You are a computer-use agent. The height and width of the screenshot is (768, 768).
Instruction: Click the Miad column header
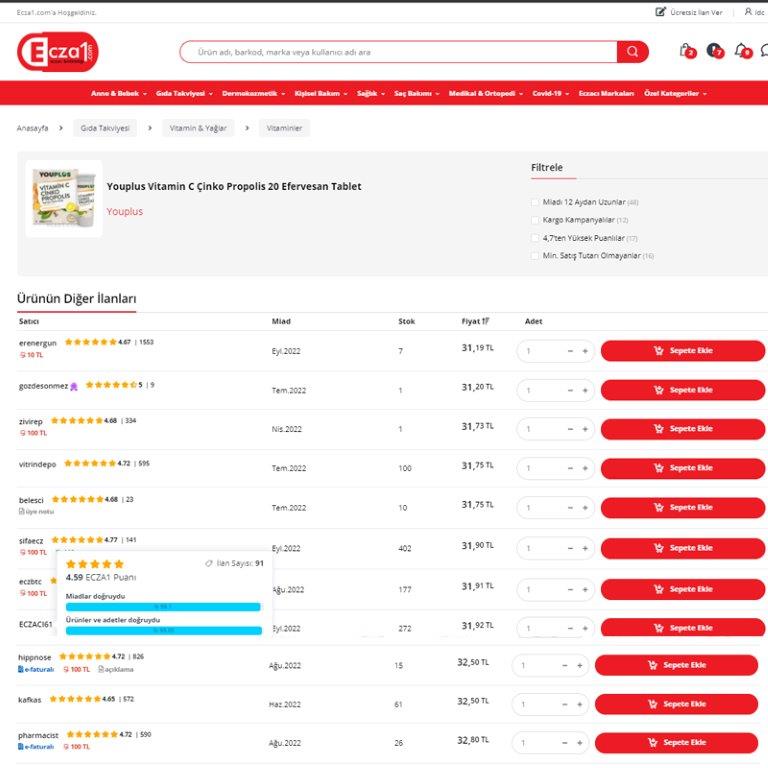(x=281, y=321)
